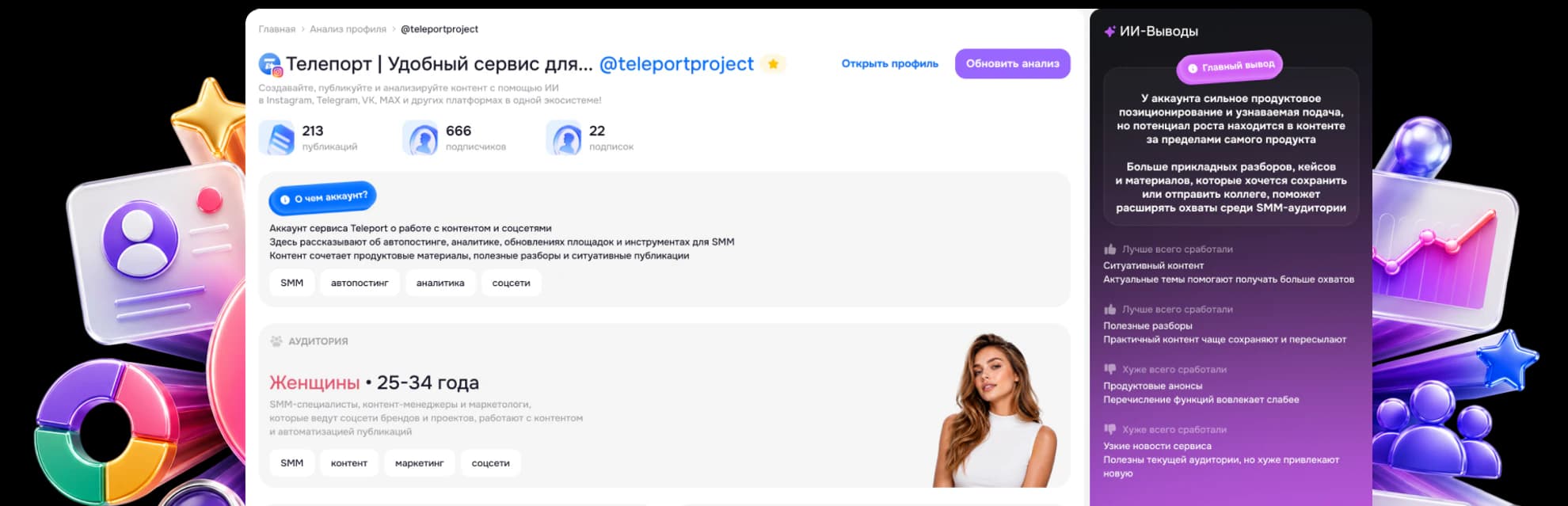Click Открыть профиль link
This screenshot has height=506, width=1568.
click(x=889, y=64)
